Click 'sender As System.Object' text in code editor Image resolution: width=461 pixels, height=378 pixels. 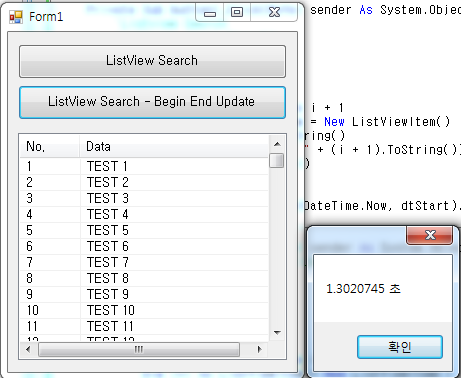click(x=385, y=10)
